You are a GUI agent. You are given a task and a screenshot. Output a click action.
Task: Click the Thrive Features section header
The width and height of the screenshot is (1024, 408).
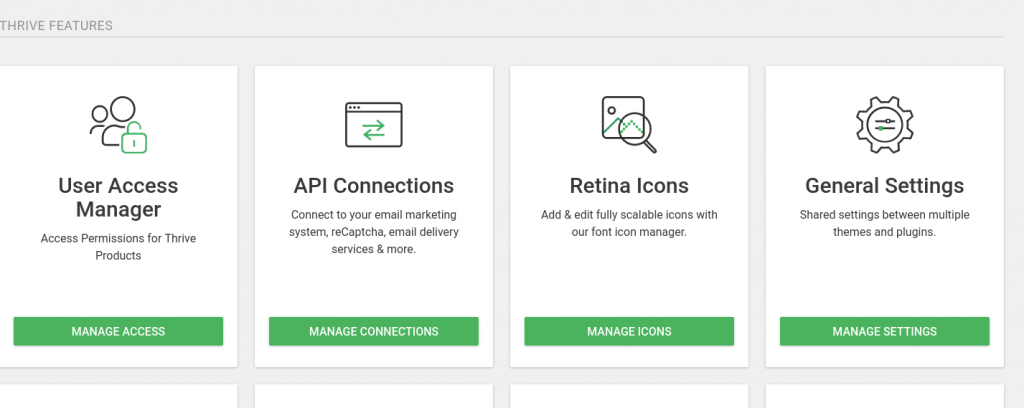tap(56, 25)
